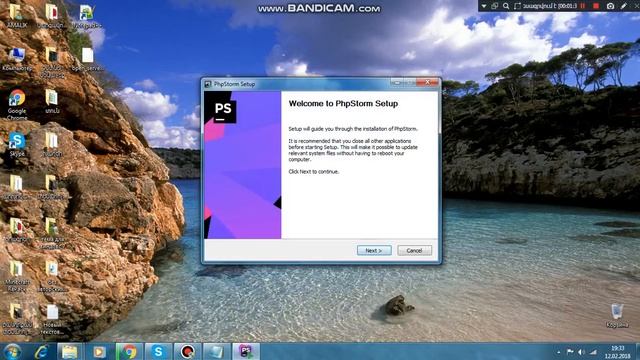Select the open server file icon
The height and width of the screenshot is (360, 640).
[87, 60]
